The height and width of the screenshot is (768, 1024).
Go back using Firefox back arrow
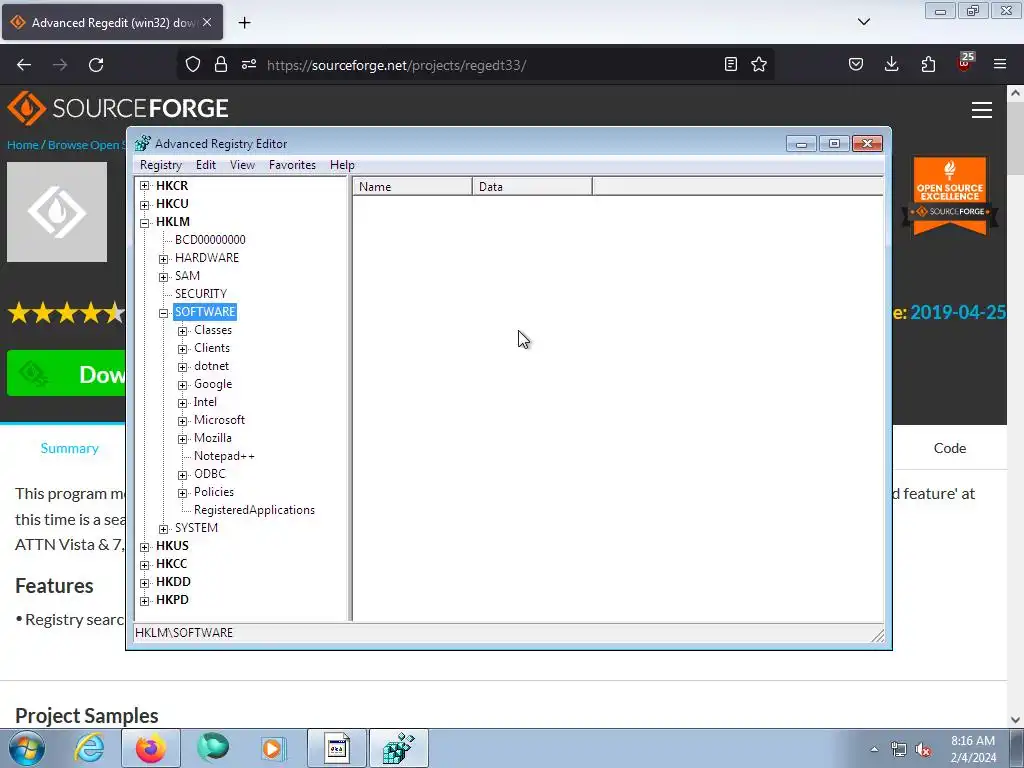coord(24,65)
